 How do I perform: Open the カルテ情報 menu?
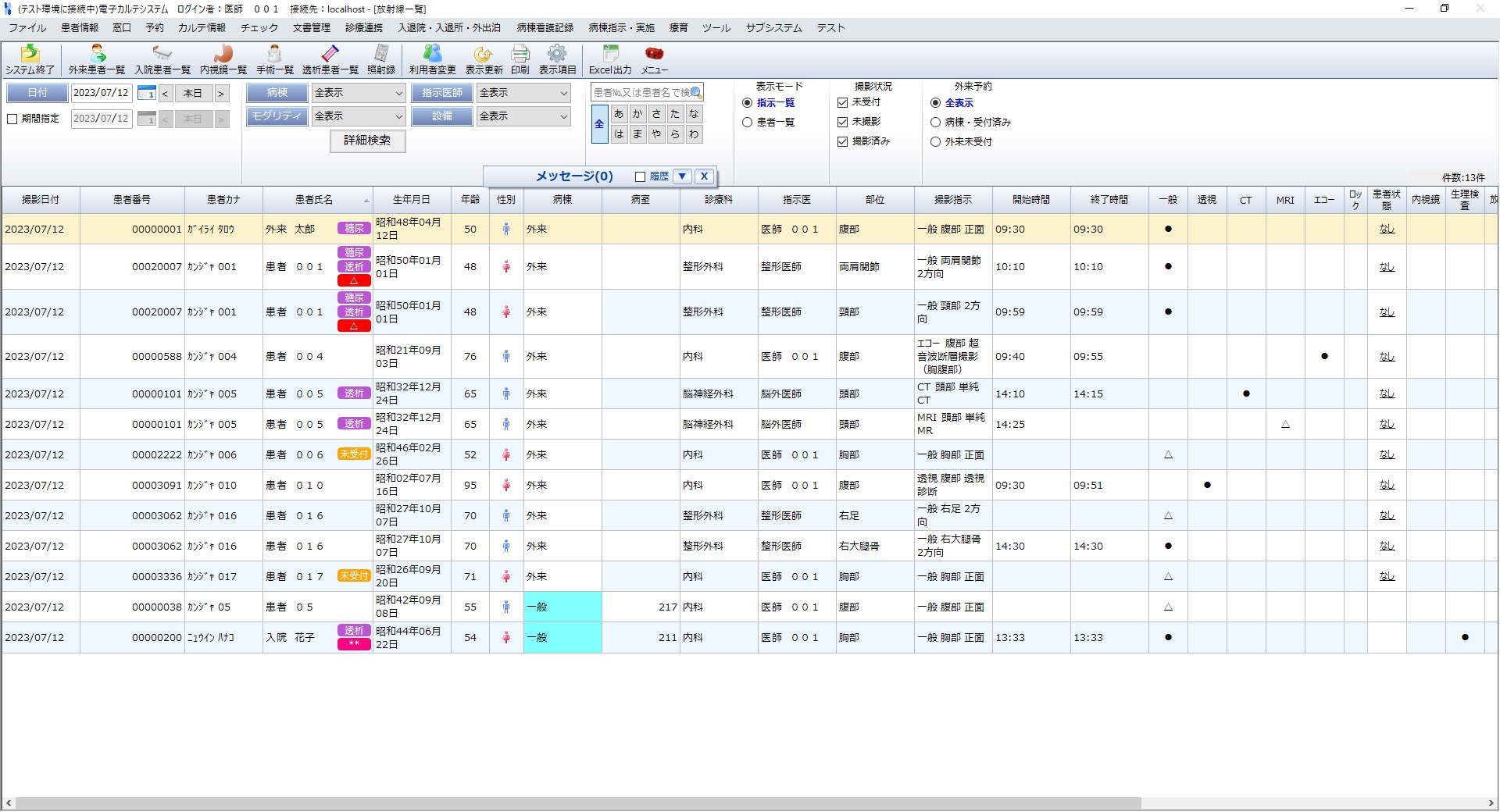click(x=202, y=28)
